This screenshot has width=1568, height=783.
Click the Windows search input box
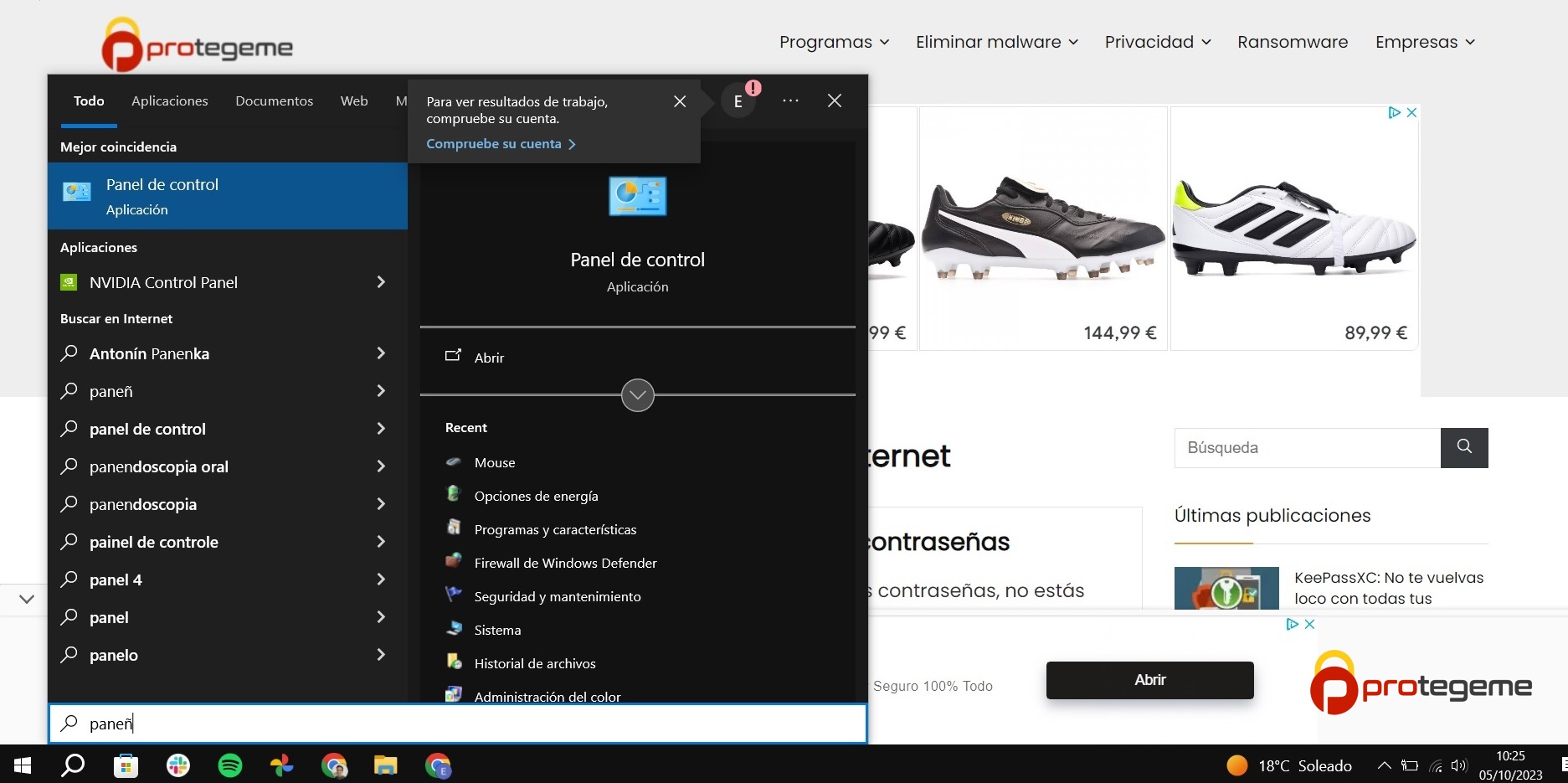click(x=458, y=724)
